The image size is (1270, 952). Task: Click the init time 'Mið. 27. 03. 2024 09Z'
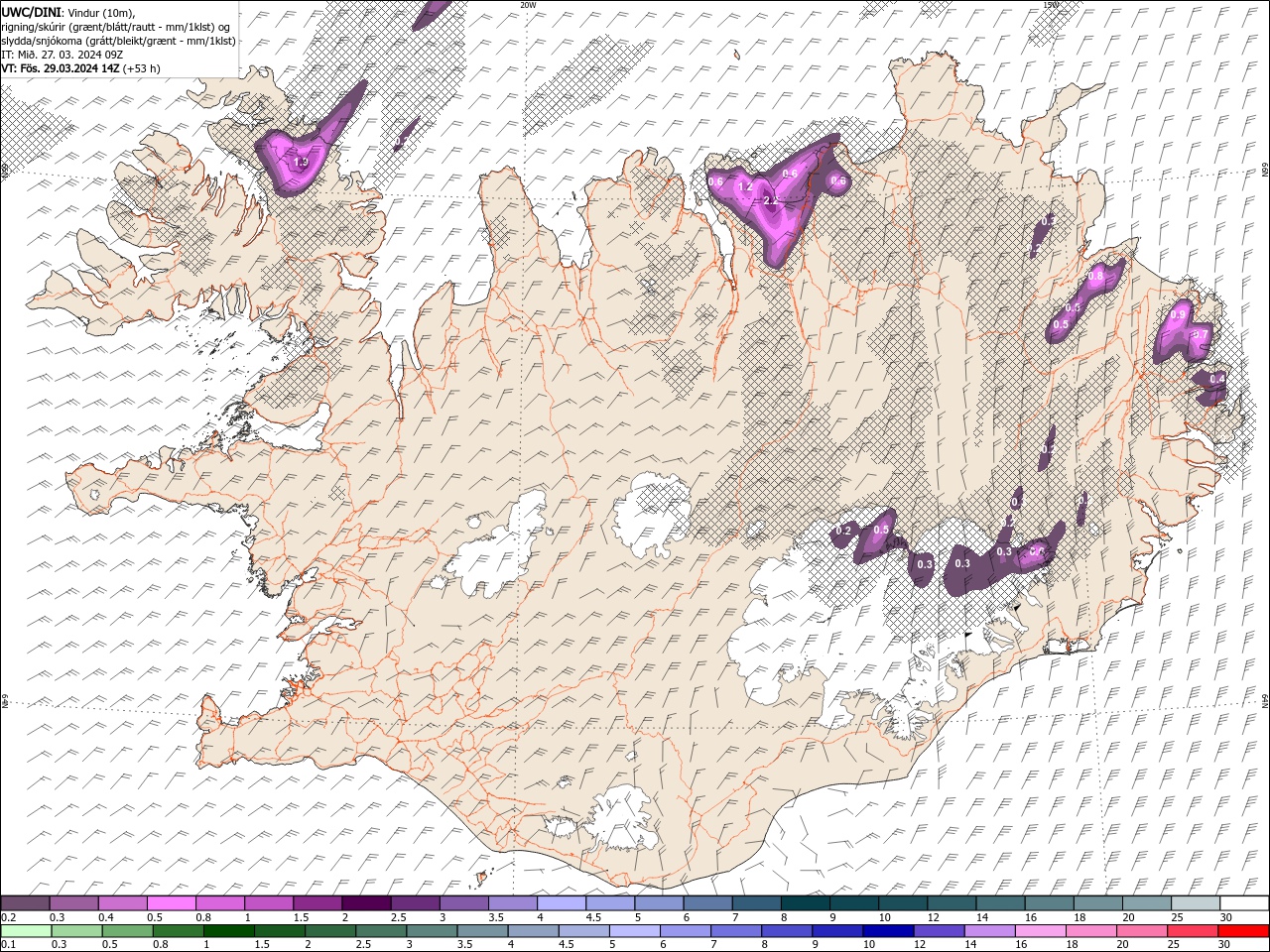68,55
